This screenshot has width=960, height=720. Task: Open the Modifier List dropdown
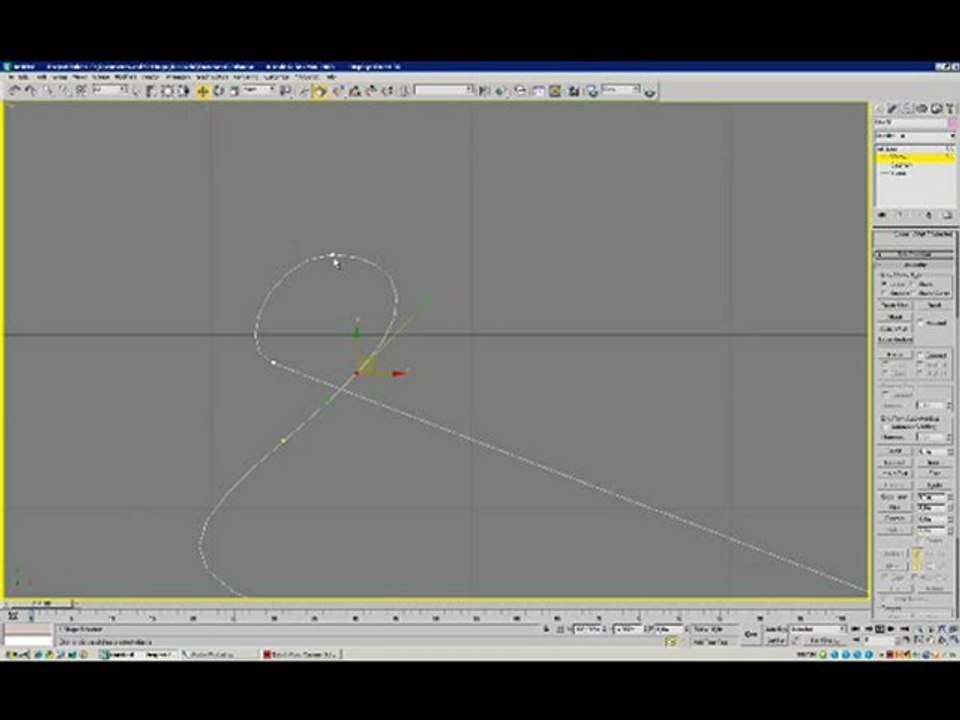(x=915, y=135)
